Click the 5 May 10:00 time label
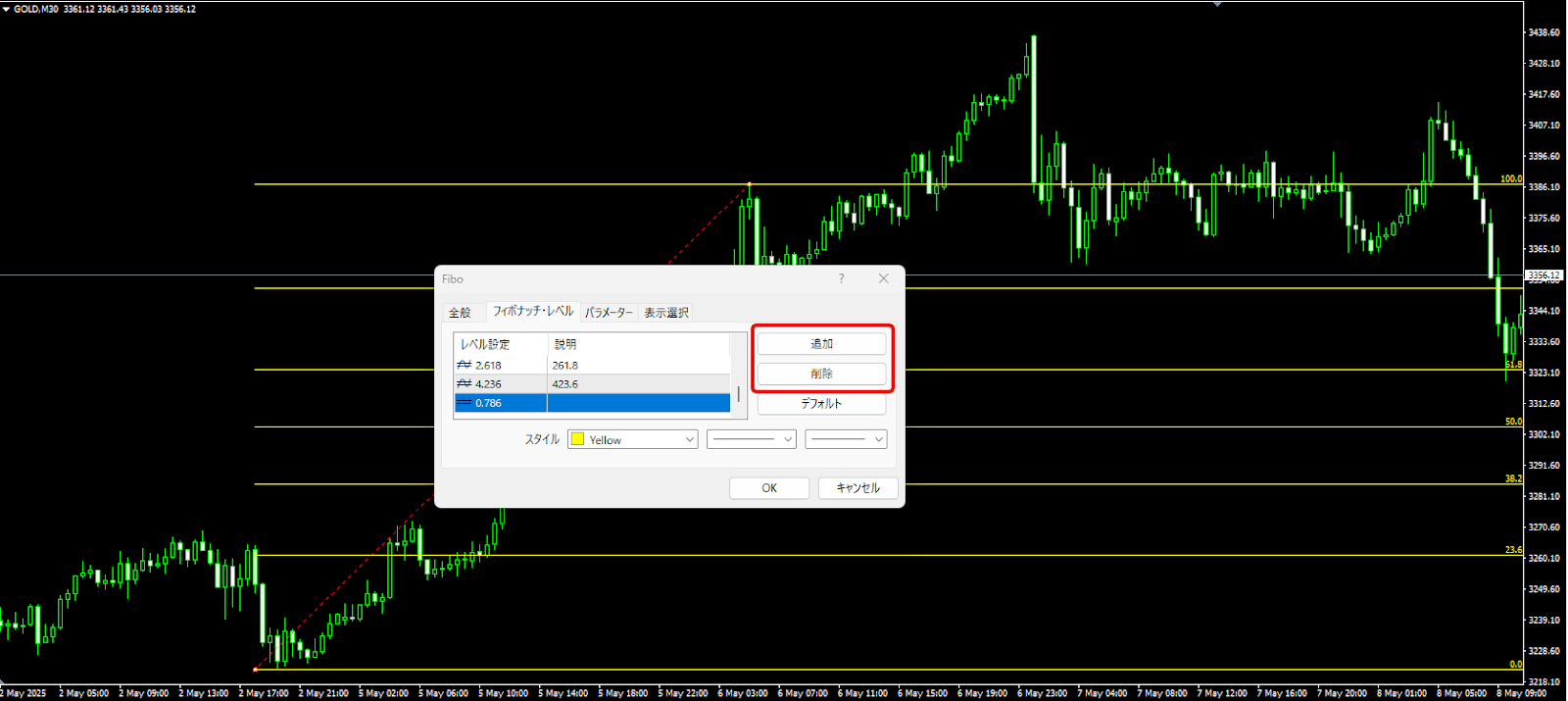1568x701 pixels. [x=504, y=693]
